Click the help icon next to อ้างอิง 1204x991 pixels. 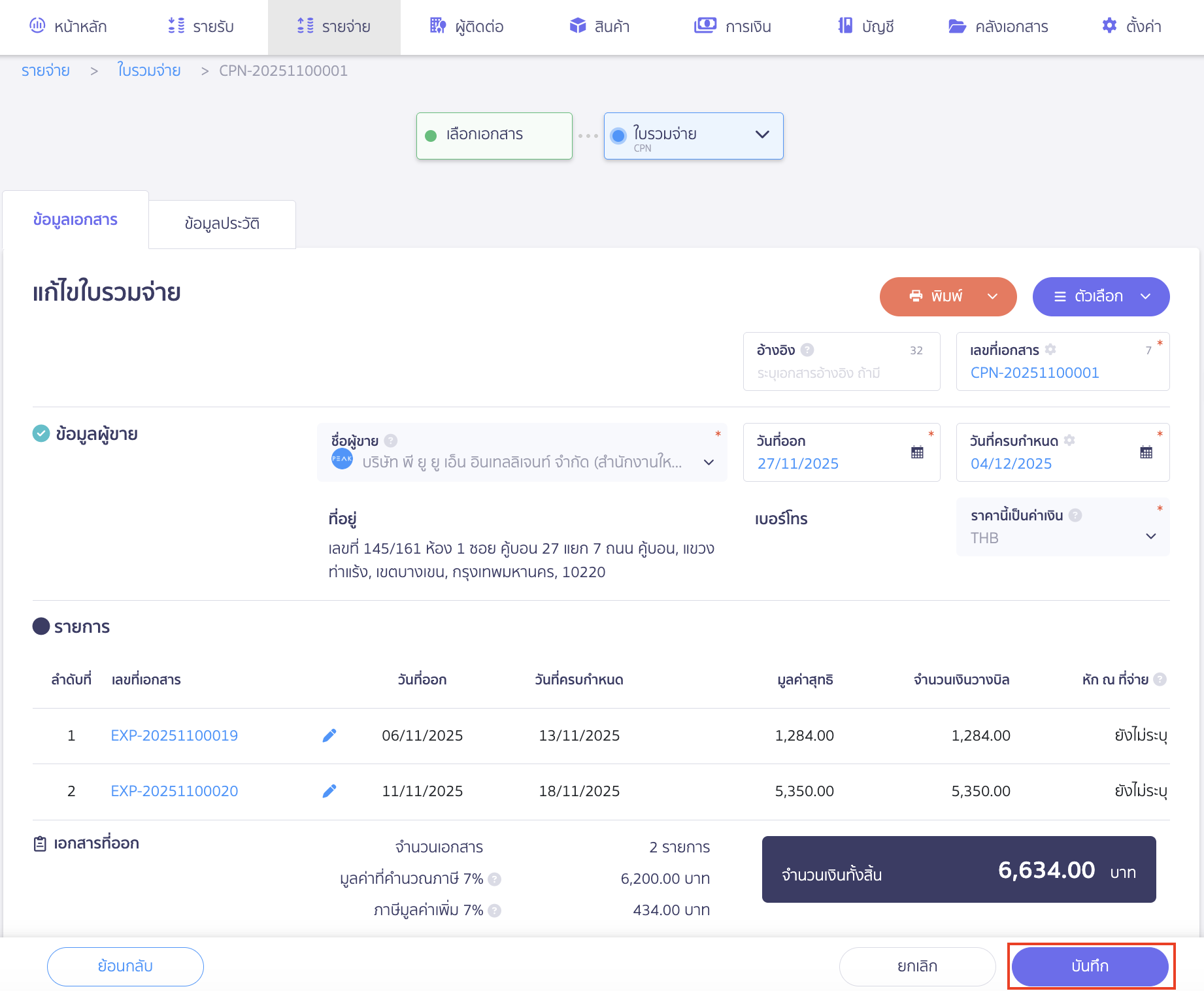[807, 350]
